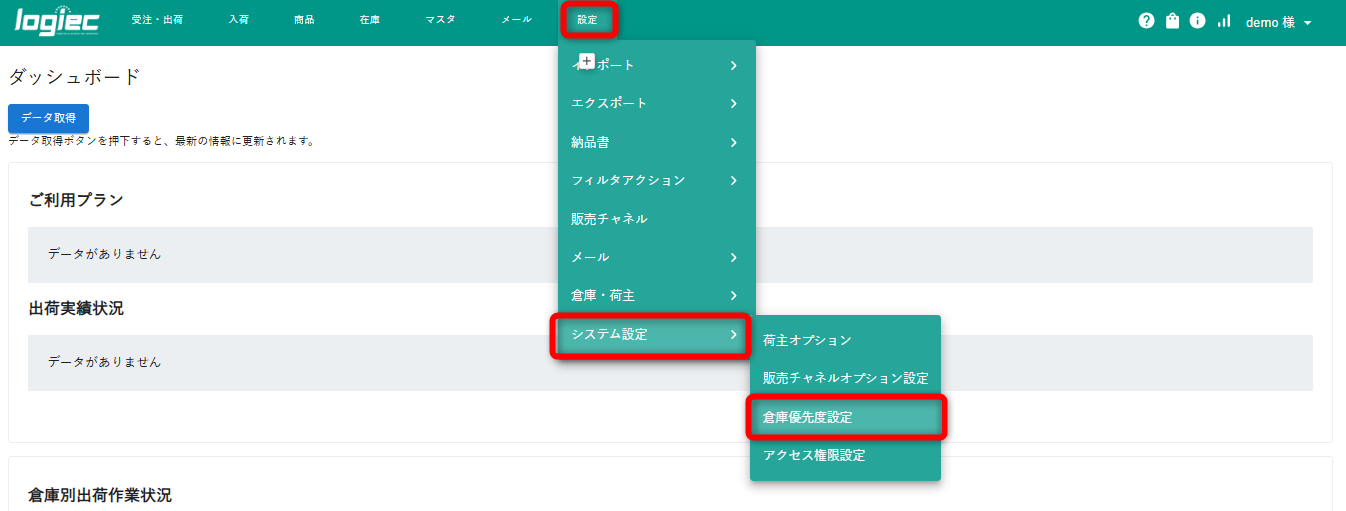Expand the エクスポート submenu
This screenshot has width=1346, height=511.
coord(656,103)
